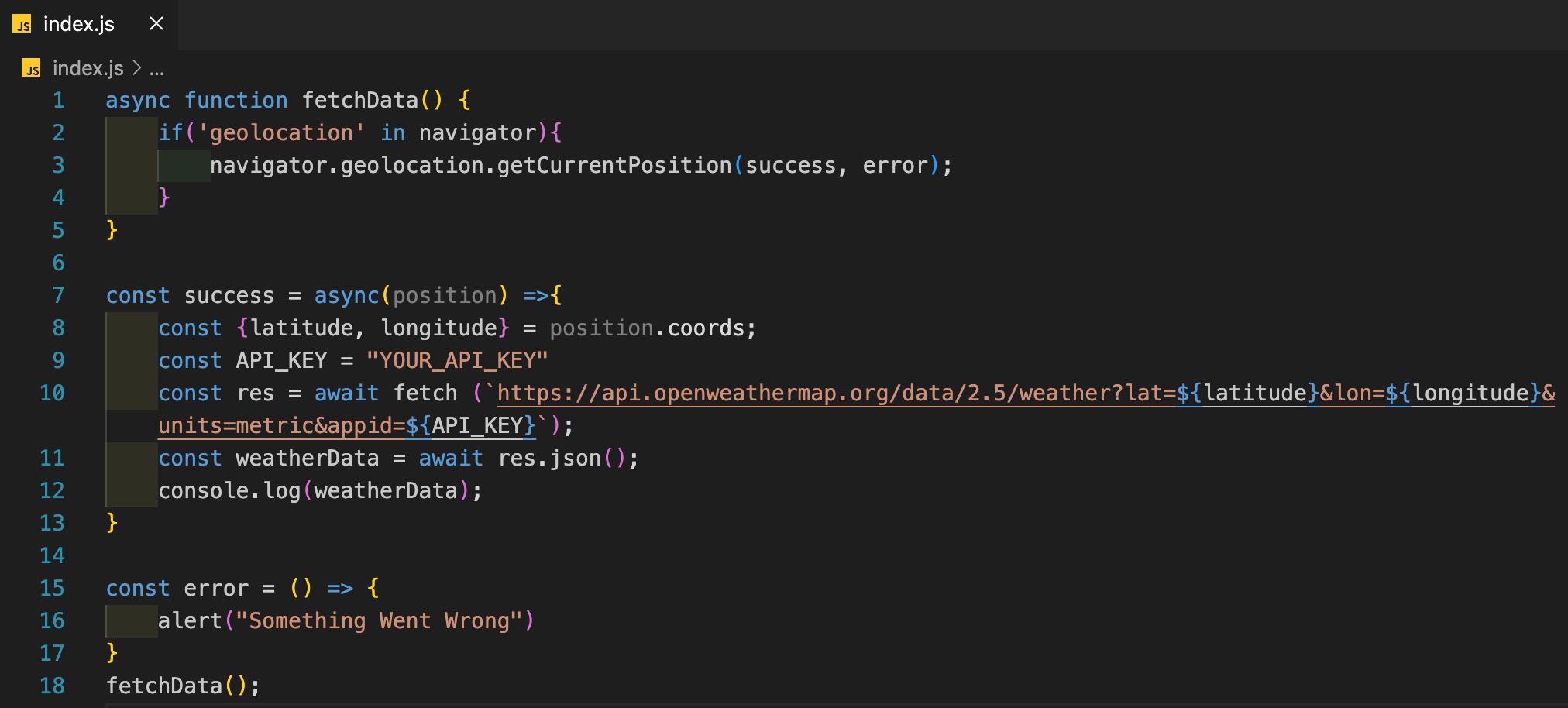This screenshot has width=1568, height=708.
Task: Click 'longitude' in destructuring on line 8
Action: [438, 328]
